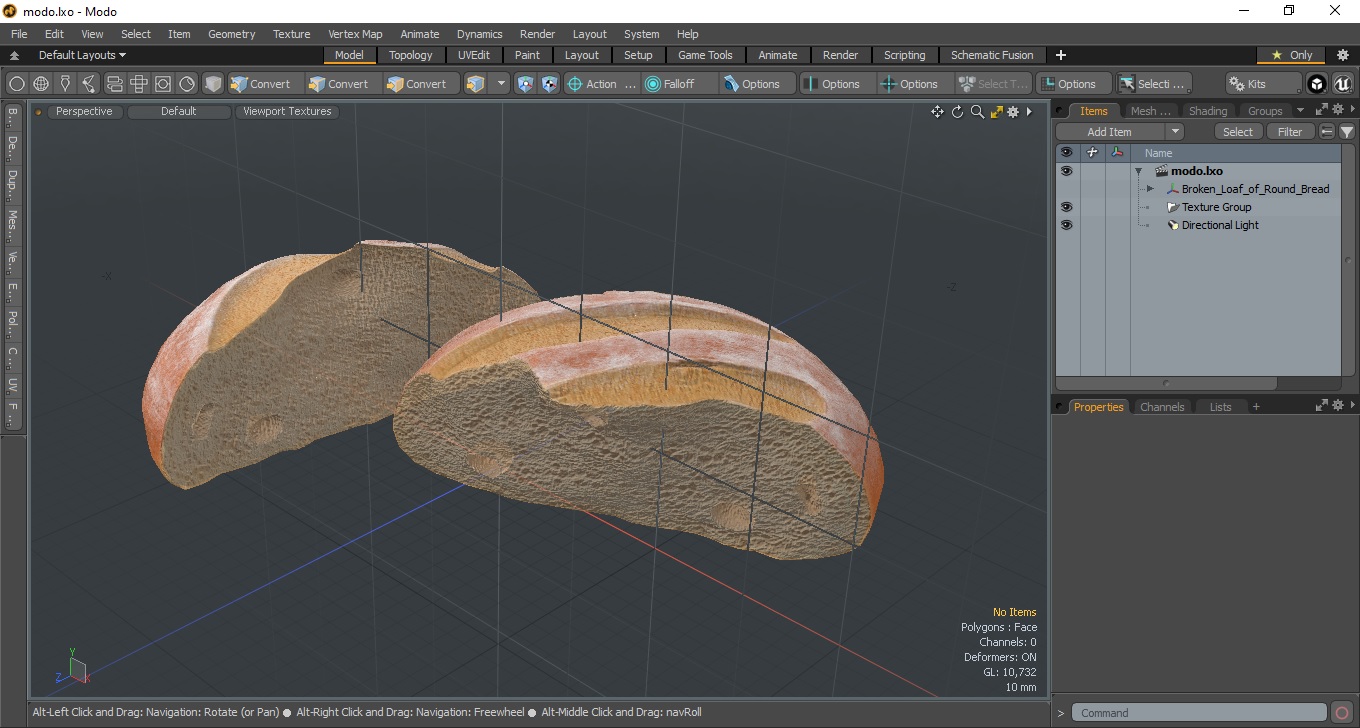Toggle visibility eye for Texture Group

(1066, 207)
